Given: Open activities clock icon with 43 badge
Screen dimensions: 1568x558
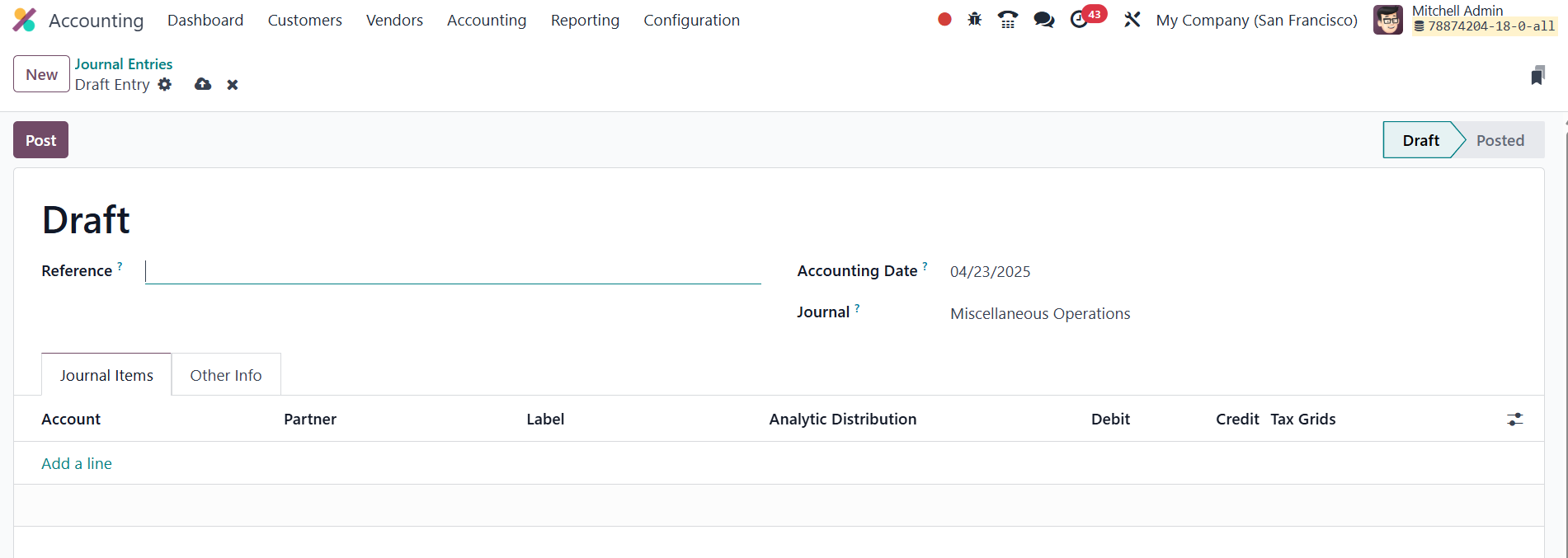Looking at the screenshot, I should tap(1080, 19).
